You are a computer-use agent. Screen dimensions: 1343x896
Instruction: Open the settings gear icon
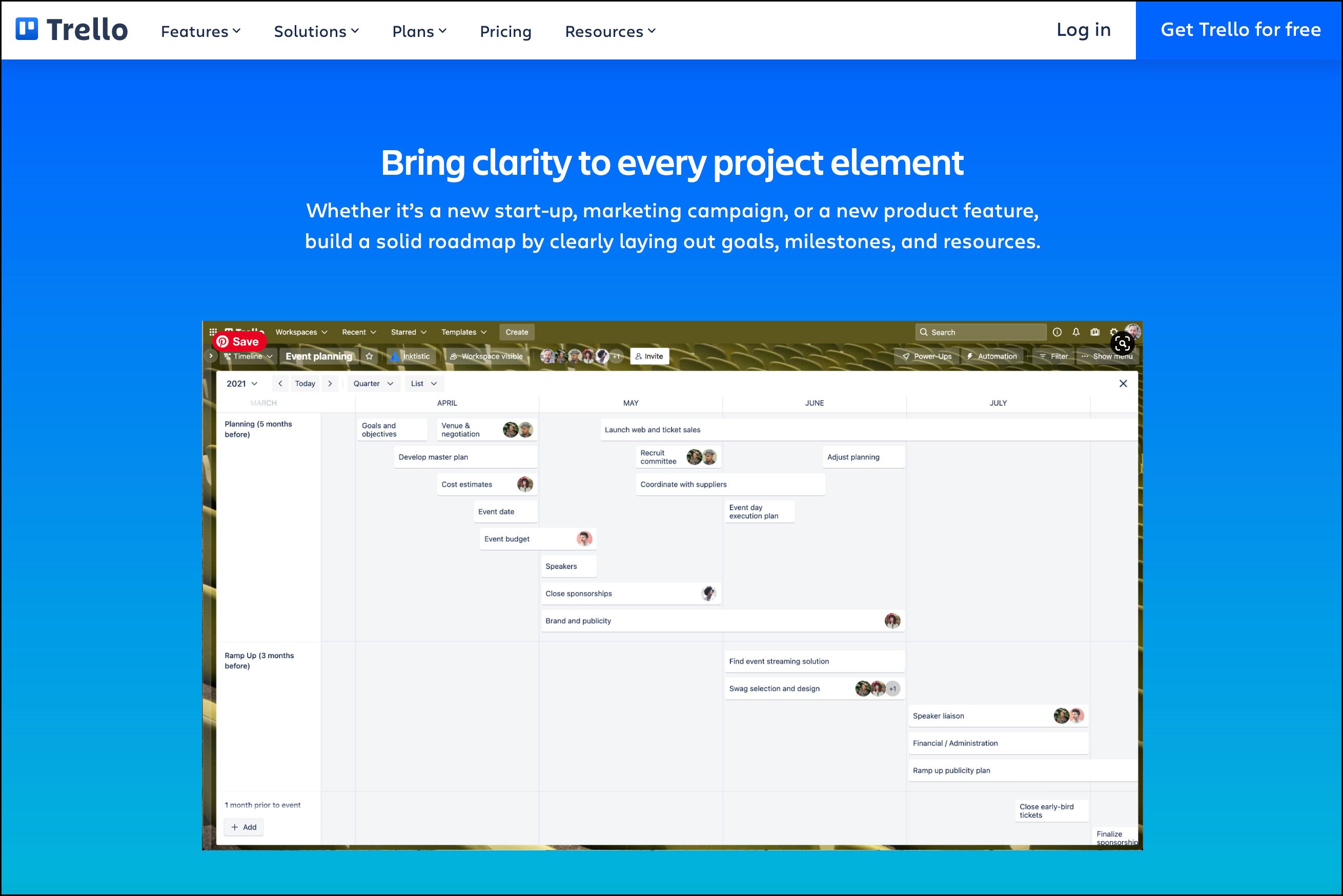pyautogui.click(x=1114, y=332)
